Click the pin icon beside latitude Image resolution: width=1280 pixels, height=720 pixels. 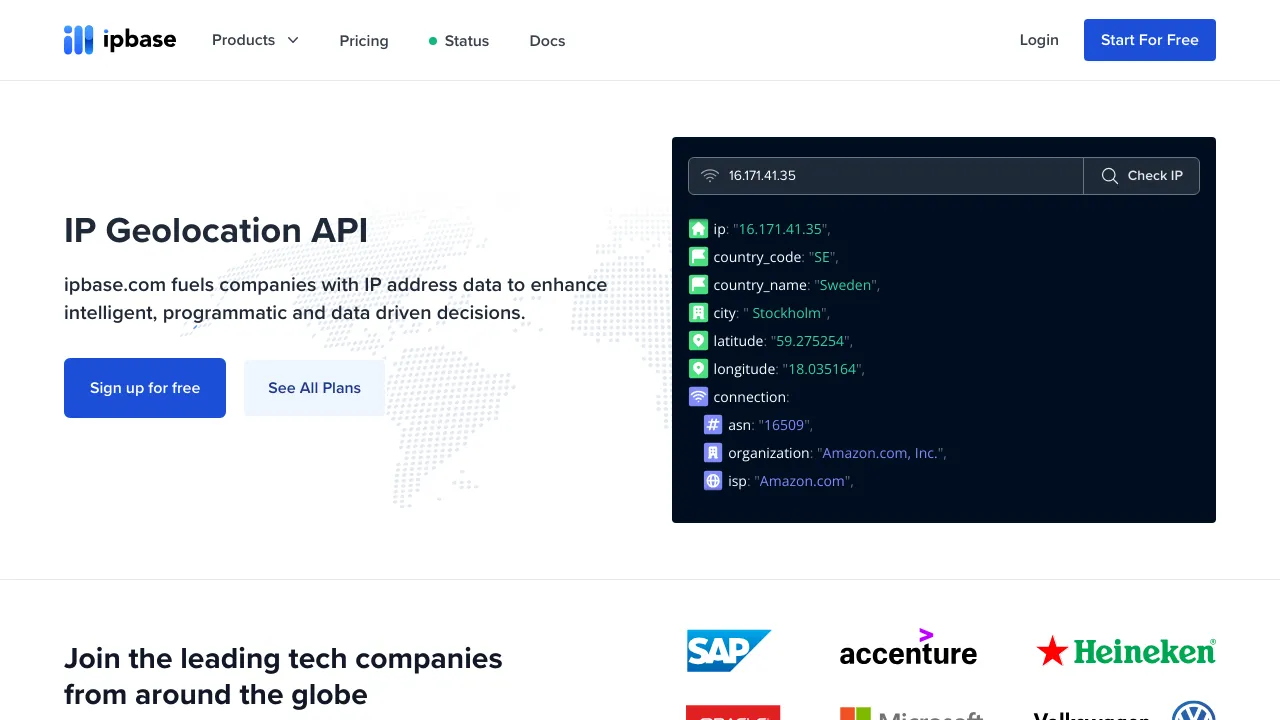[x=698, y=341]
